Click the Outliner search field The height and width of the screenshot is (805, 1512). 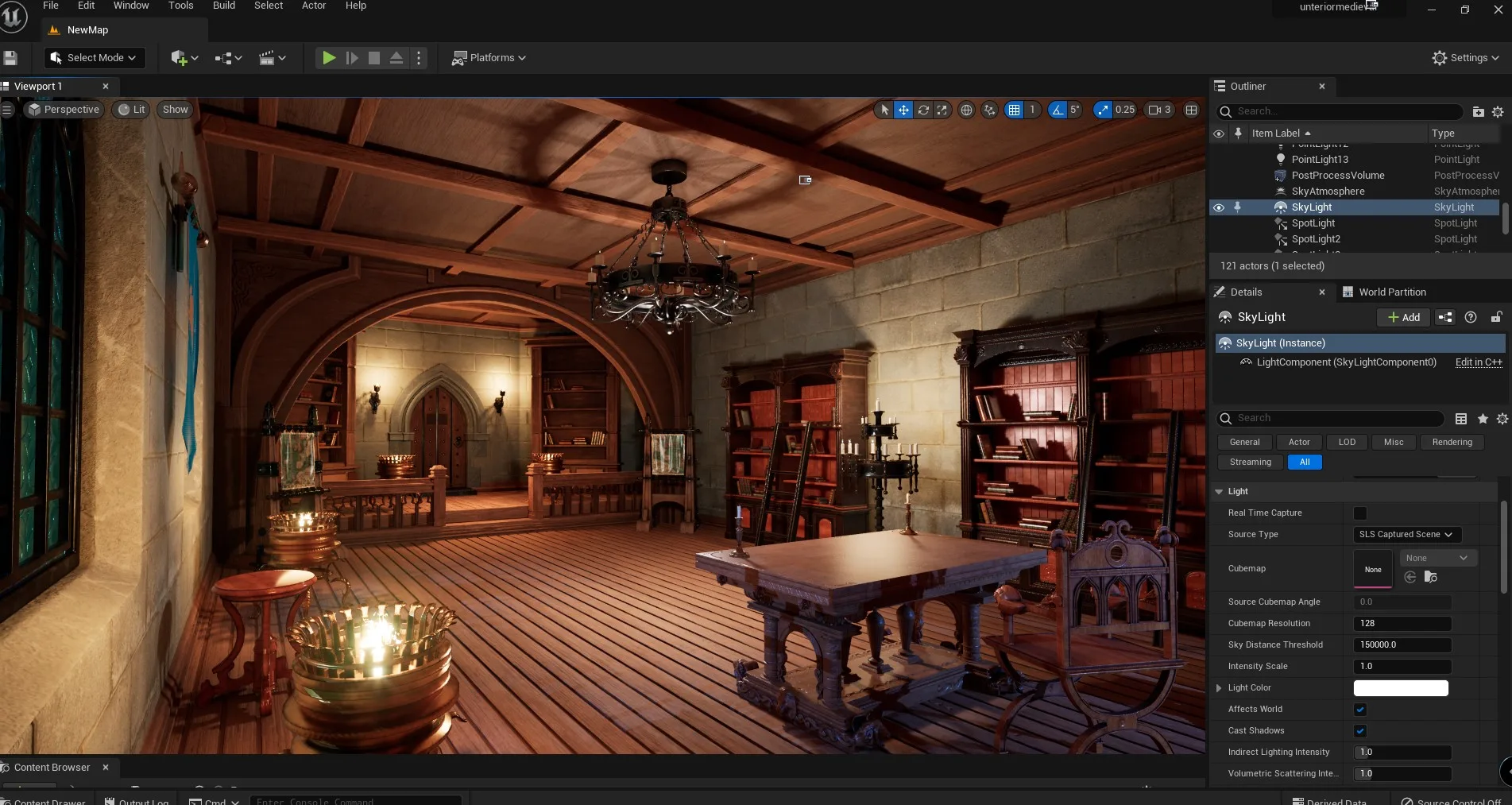(x=1340, y=112)
